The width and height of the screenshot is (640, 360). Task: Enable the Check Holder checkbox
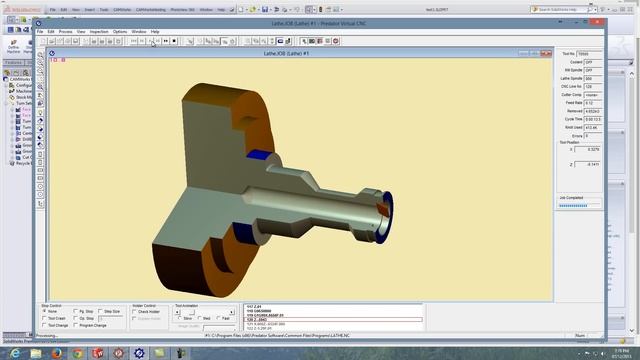[134, 311]
